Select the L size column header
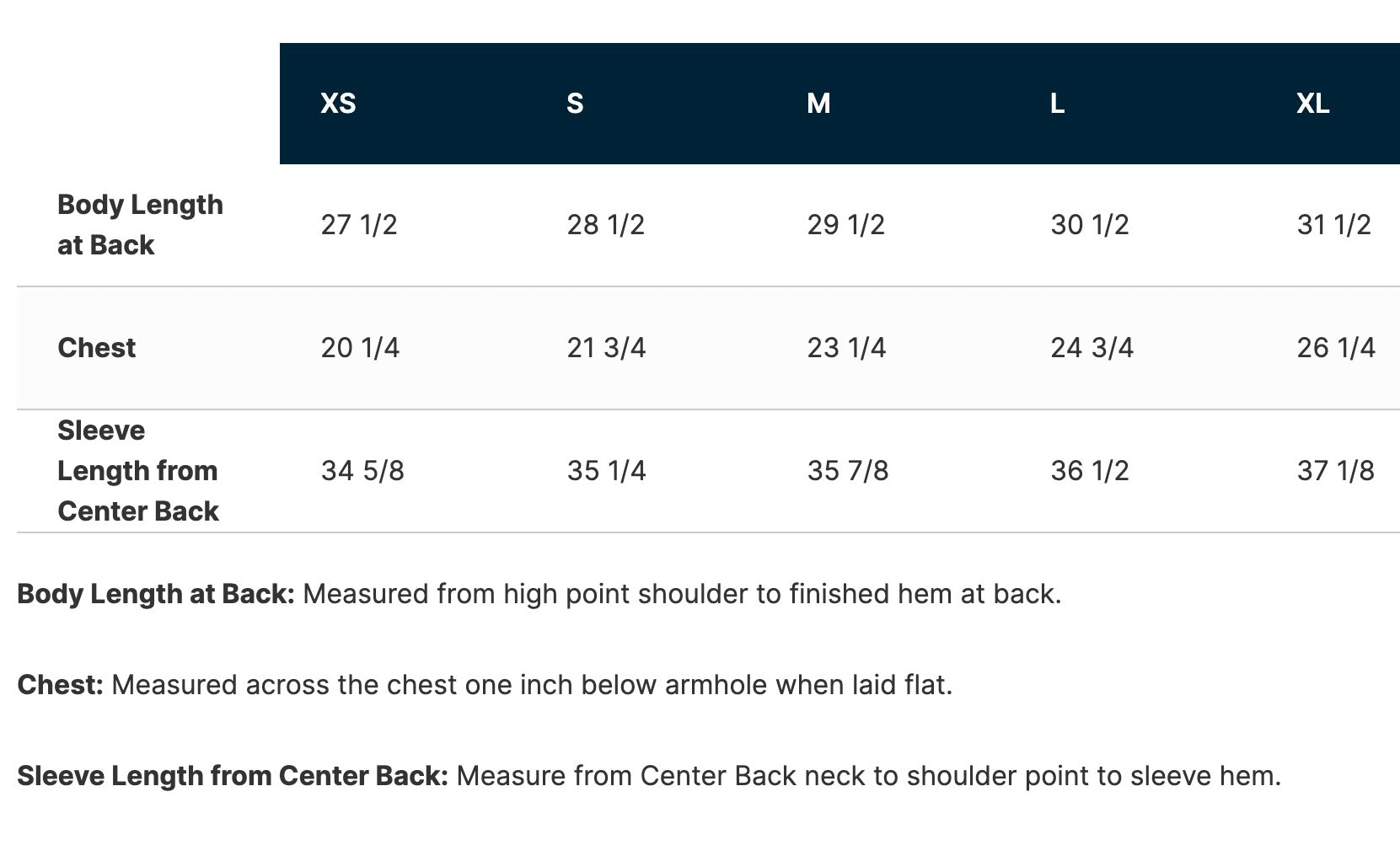This screenshot has height=861, width=1400. point(1057,104)
